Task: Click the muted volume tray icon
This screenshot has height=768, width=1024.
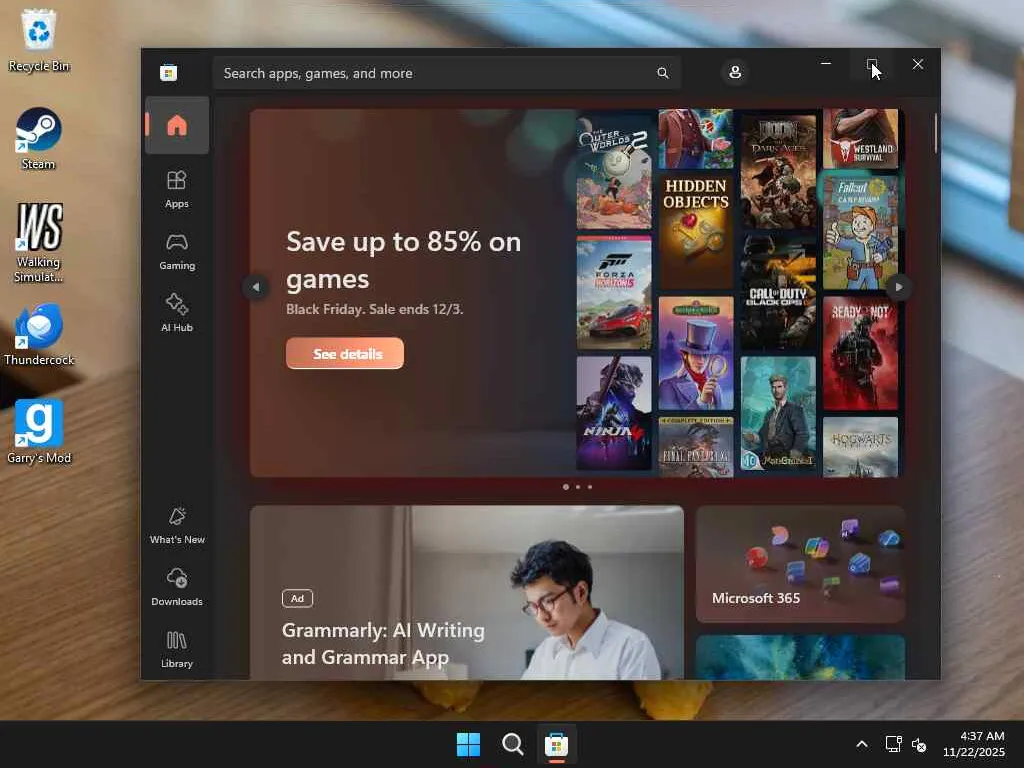Action: click(919, 744)
